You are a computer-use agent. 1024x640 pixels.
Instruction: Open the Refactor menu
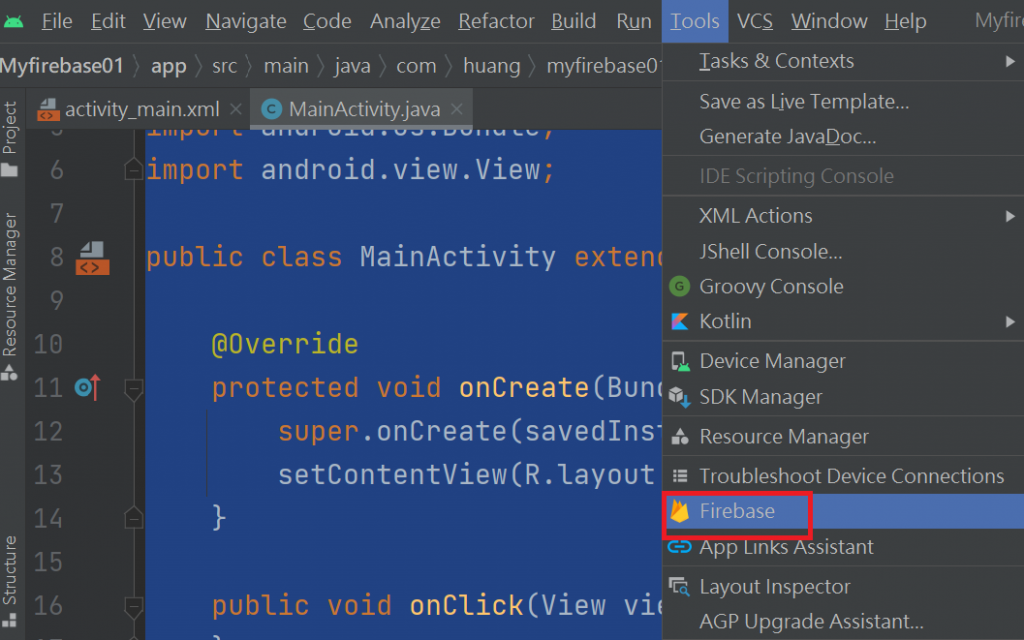496,22
